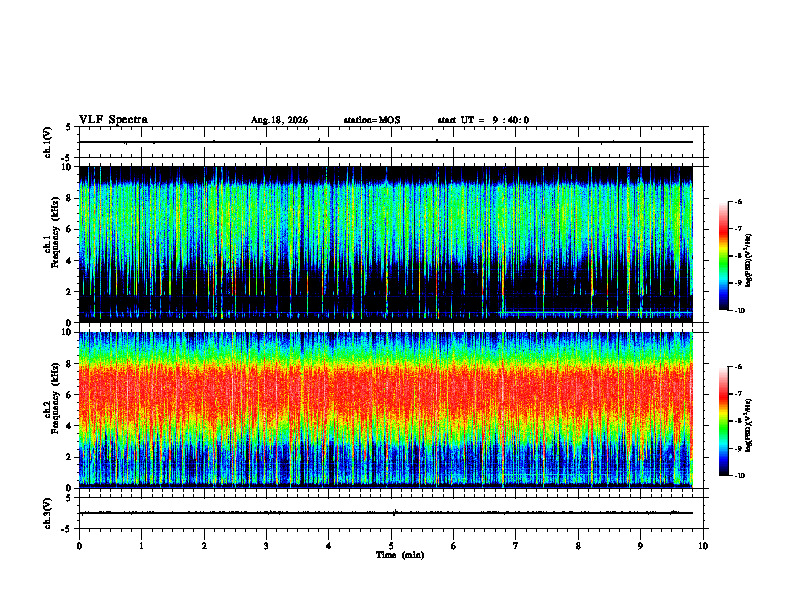Select the "Aug.18, 2026" date label
Screen dimensions: 792x612
point(279,120)
